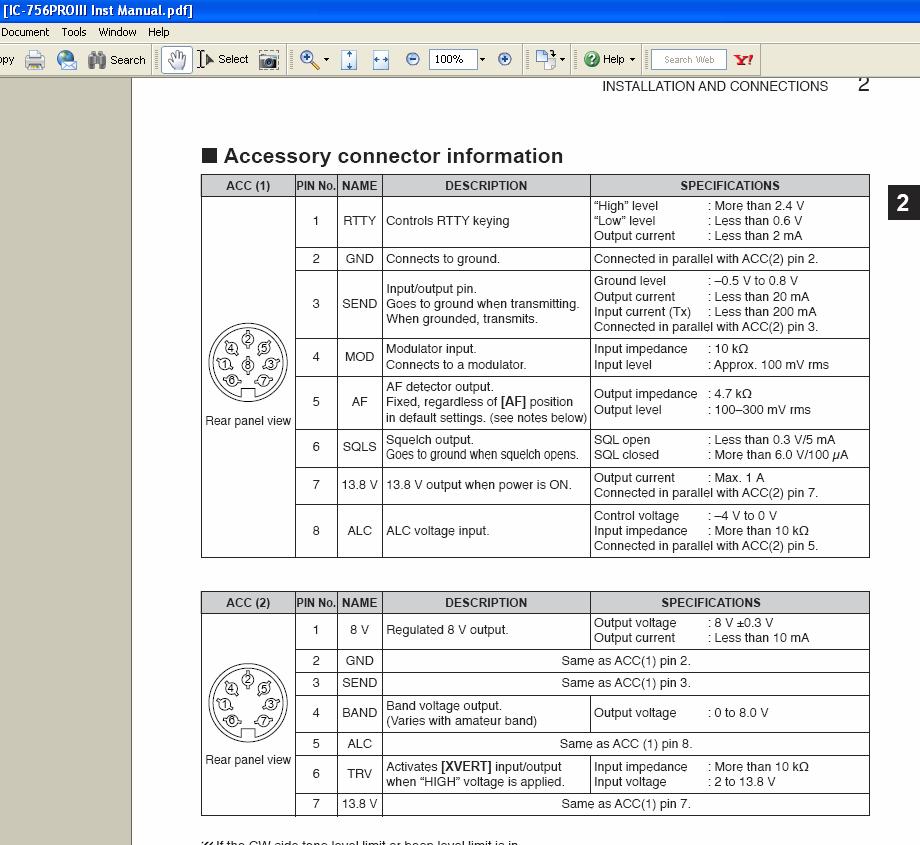Click the zoom in plus button
Viewport: 920px width, 845px height.
point(505,59)
